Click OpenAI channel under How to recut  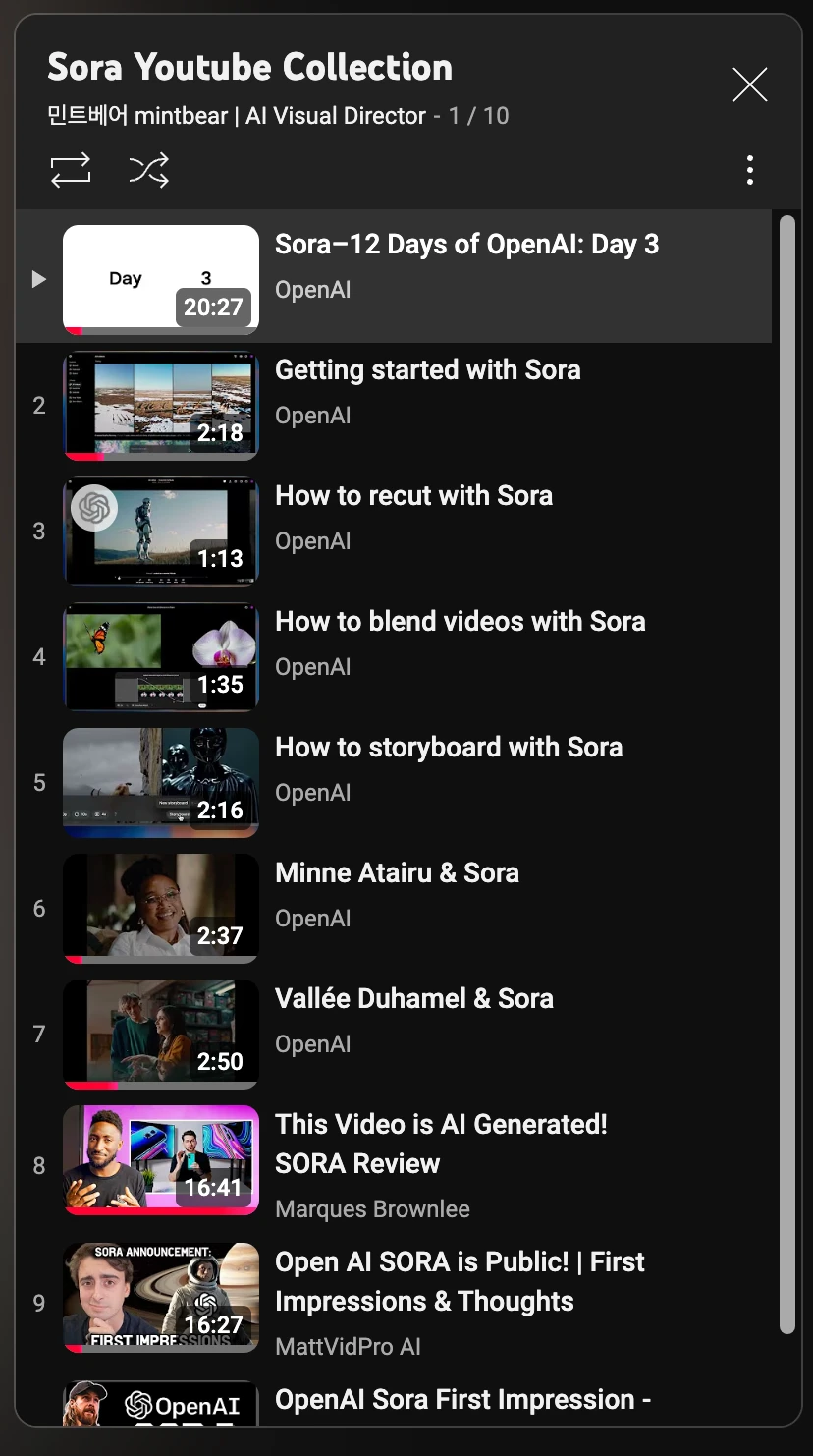313,541
